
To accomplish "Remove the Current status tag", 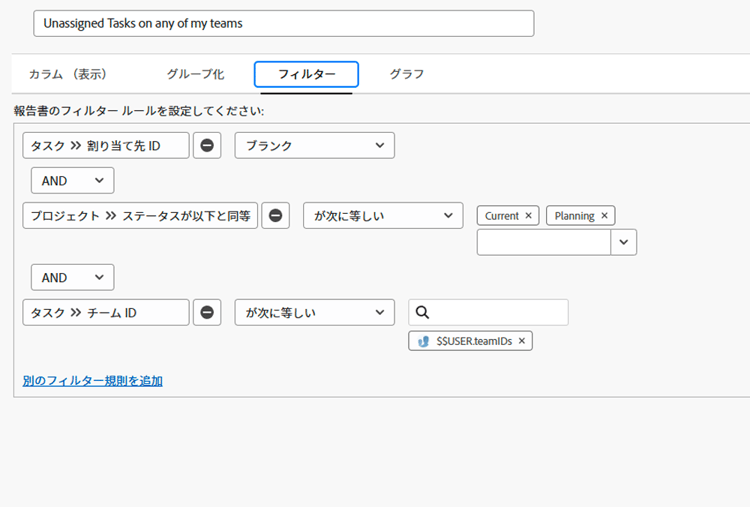I will click(528, 216).
